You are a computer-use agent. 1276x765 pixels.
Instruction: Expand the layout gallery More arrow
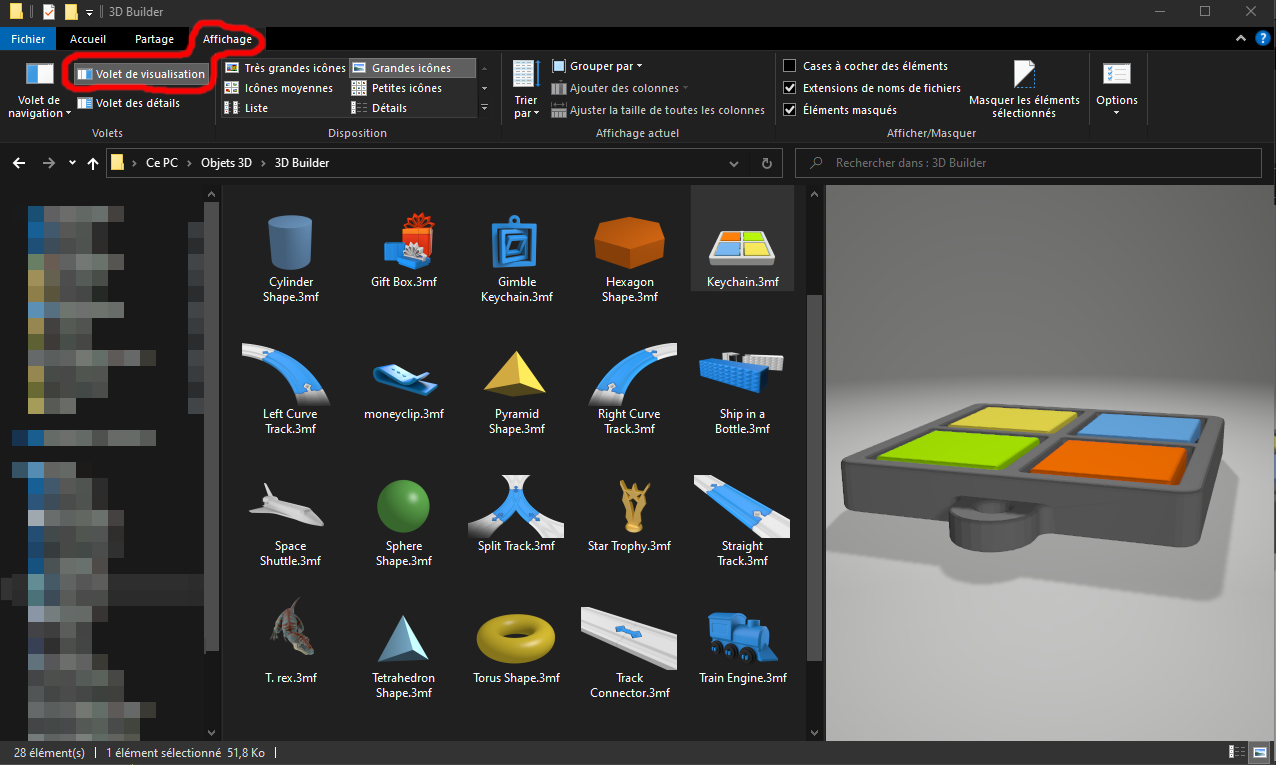tap(485, 107)
